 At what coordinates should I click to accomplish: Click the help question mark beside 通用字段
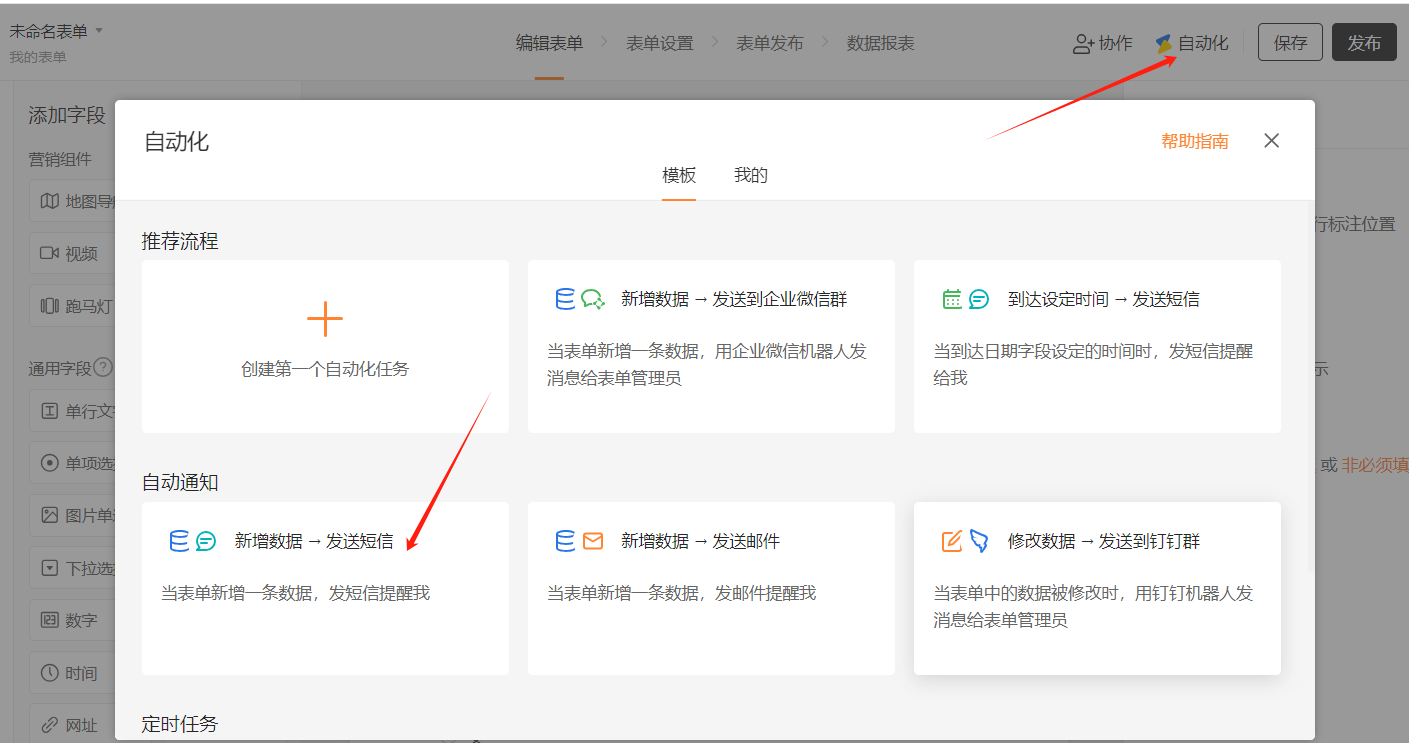103,368
